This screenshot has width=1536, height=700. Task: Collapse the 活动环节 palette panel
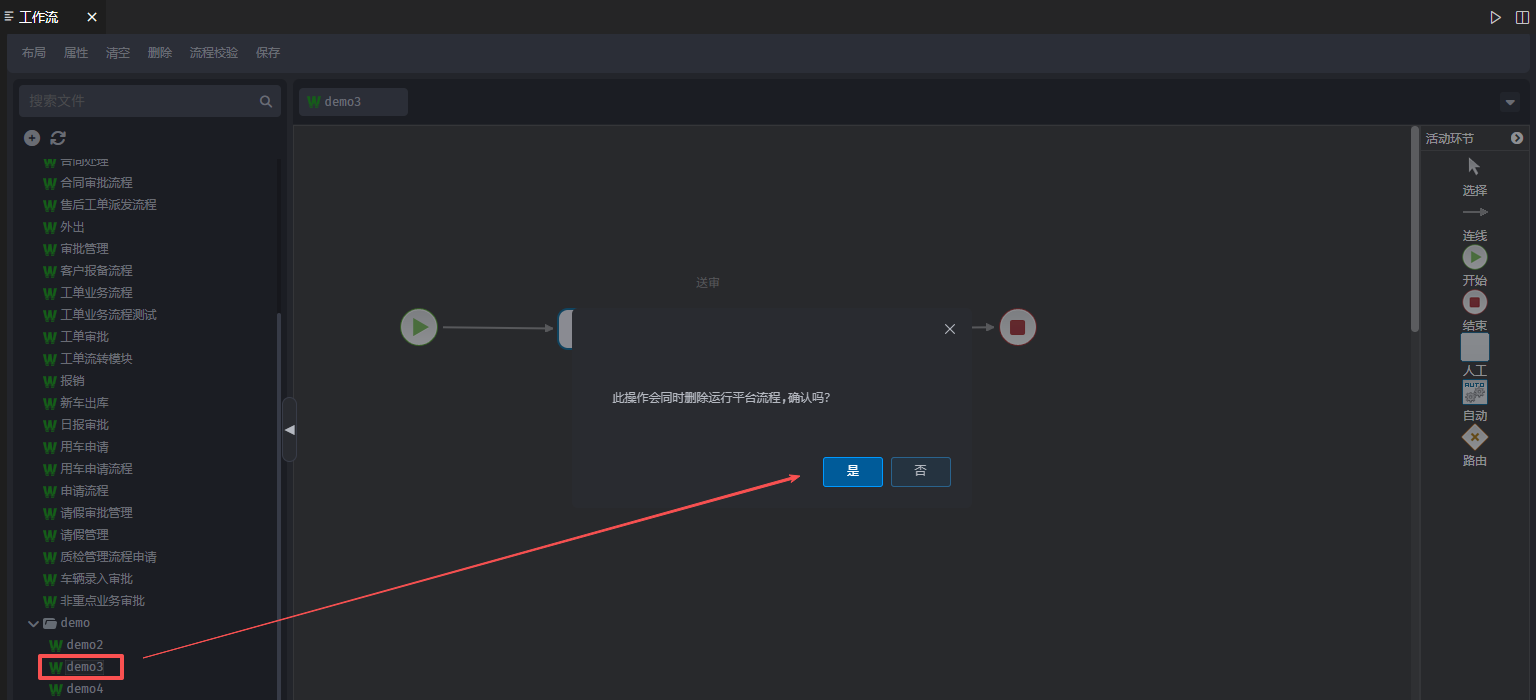[x=1516, y=138]
